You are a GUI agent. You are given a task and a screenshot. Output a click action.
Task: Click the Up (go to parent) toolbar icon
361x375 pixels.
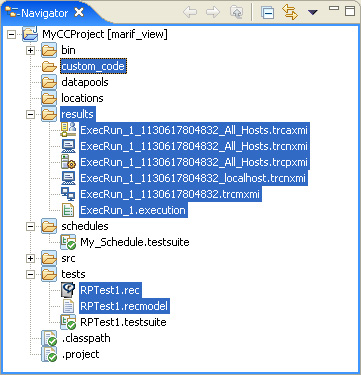[236, 12]
